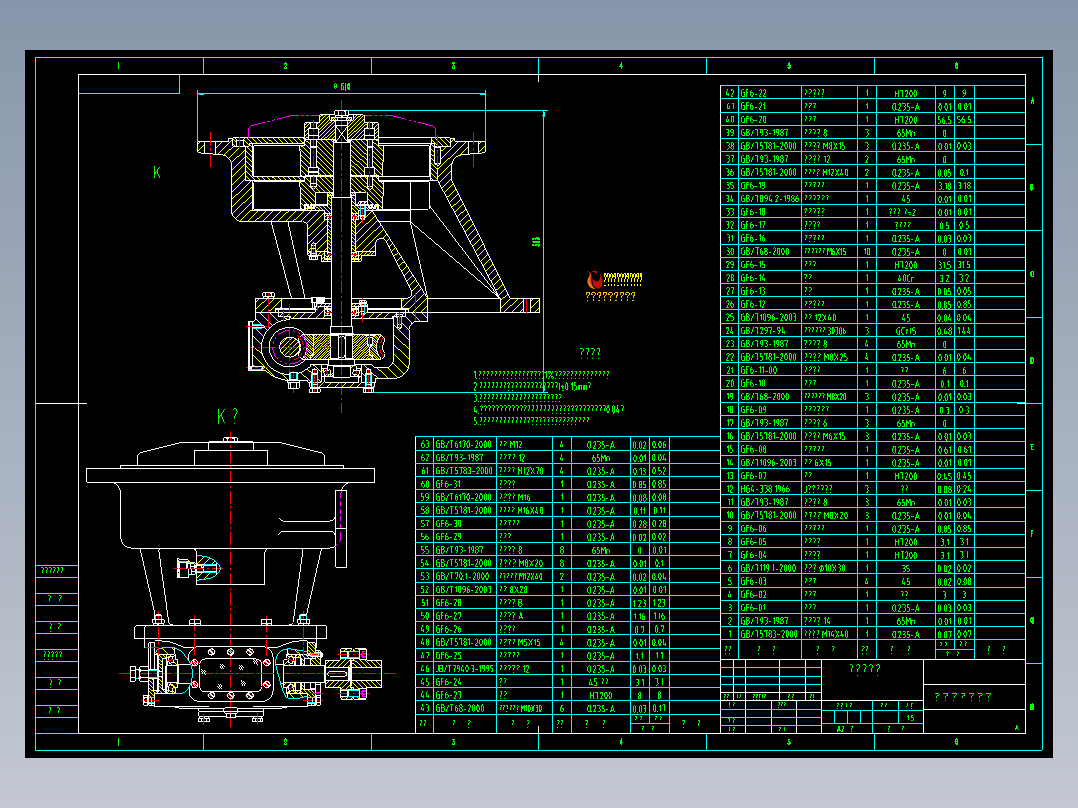Click the 1.44 total weight for item 24
The width and height of the screenshot is (1078, 808).
(965, 331)
